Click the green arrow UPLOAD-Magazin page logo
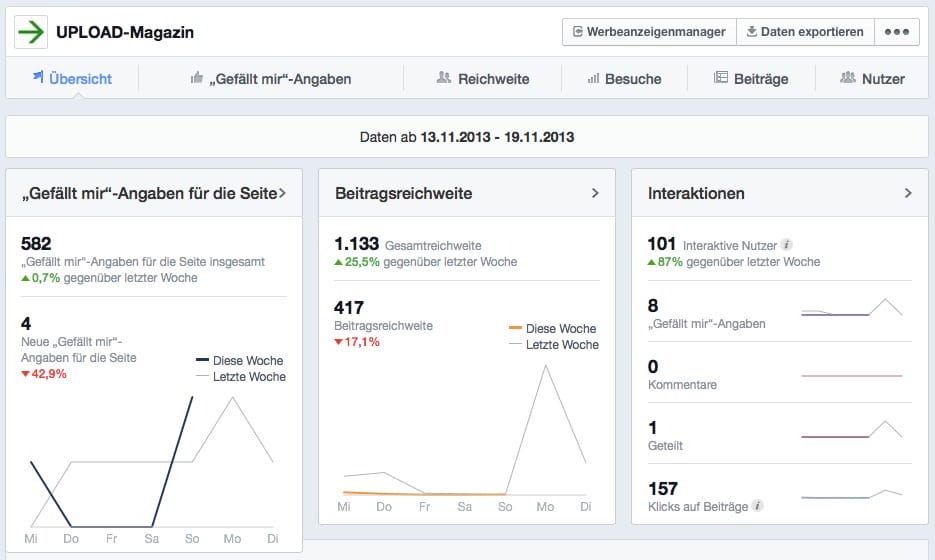This screenshot has width=935, height=560. point(30,32)
